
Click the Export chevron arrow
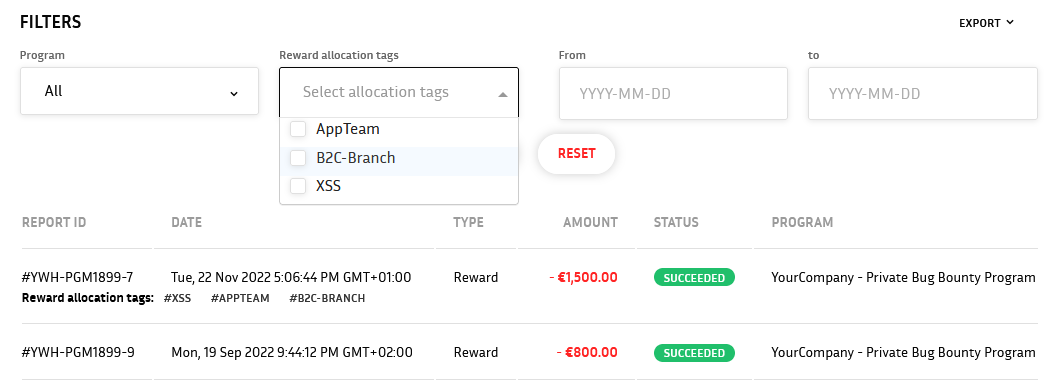coord(1010,22)
